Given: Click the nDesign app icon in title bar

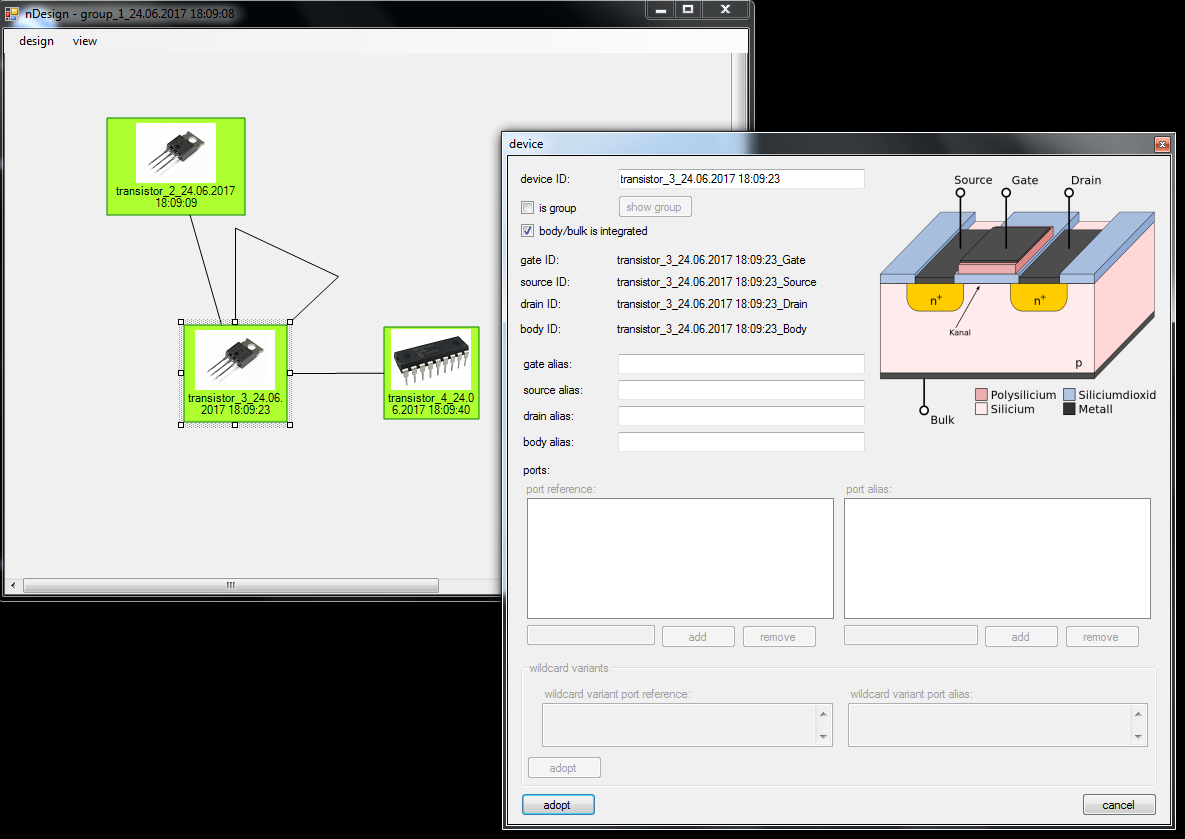Looking at the screenshot, I should coord(13,11).
